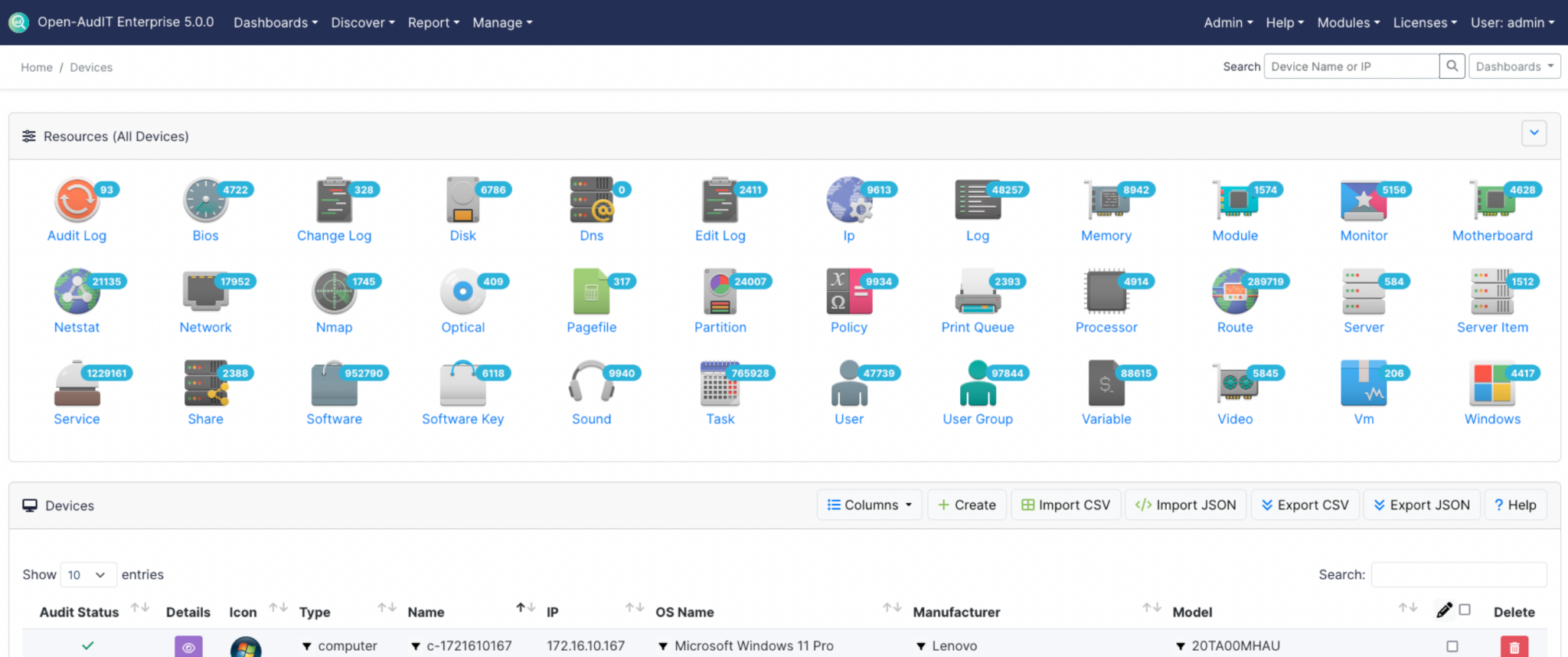Screen dimensions: 1568x657
Task: Open the Discover menu
Action: click(x=362, y=22)
